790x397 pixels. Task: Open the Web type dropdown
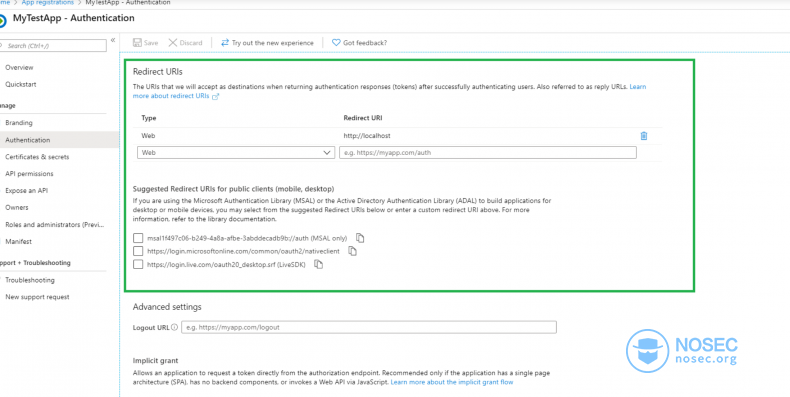[236, 153]
